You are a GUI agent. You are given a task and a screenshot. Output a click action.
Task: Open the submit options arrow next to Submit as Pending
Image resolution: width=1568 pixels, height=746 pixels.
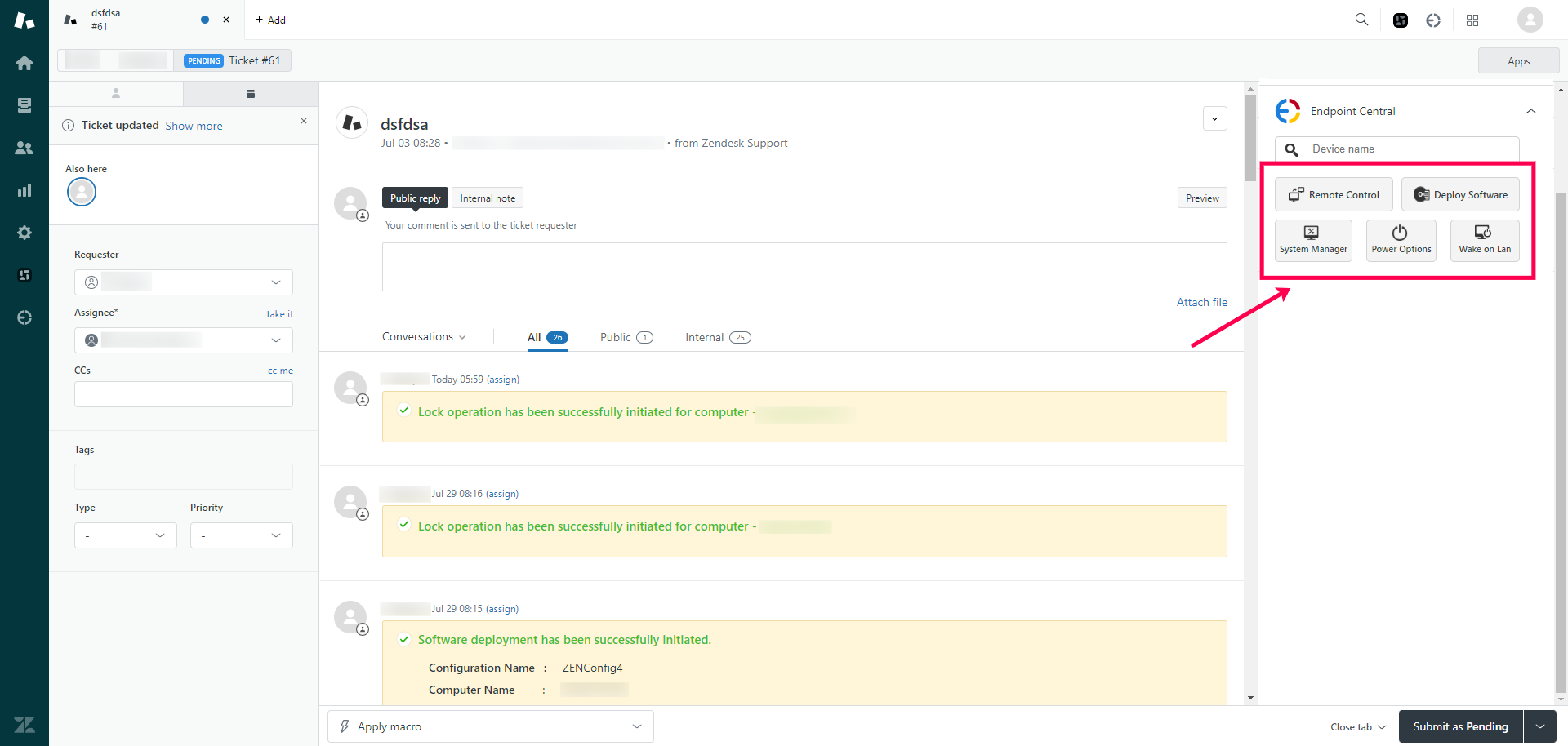(x=1540, y=726)
